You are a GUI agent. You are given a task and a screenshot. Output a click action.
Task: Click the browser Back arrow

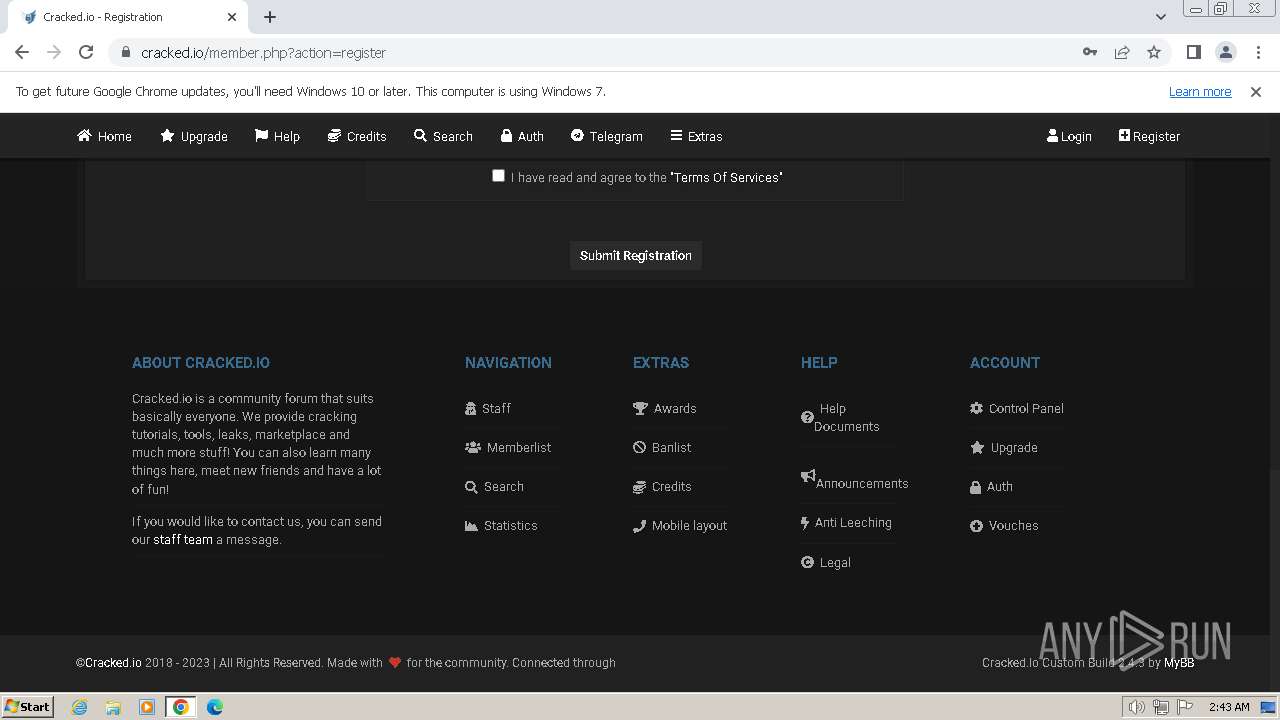coord(22,52)
